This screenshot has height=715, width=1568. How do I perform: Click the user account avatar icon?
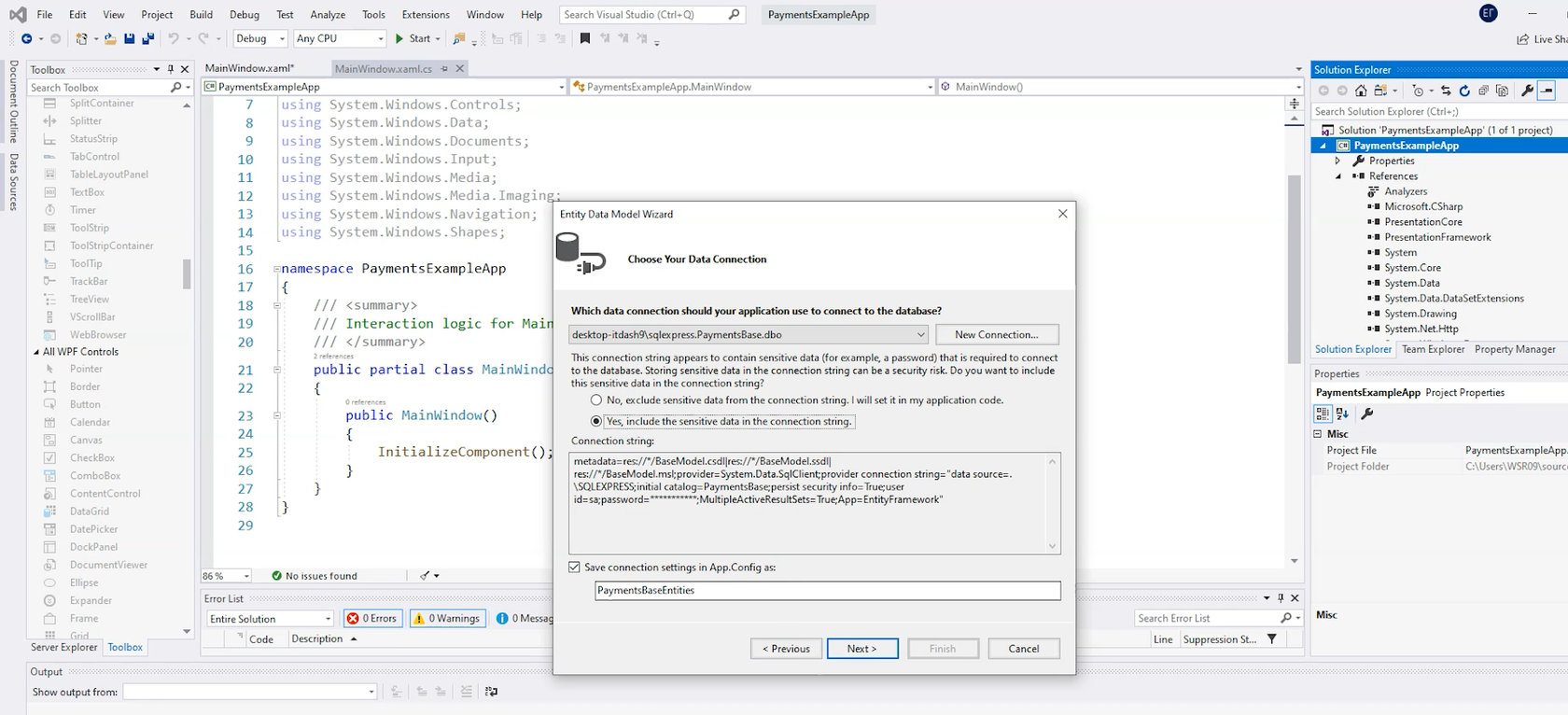[x=1489, y=13]
